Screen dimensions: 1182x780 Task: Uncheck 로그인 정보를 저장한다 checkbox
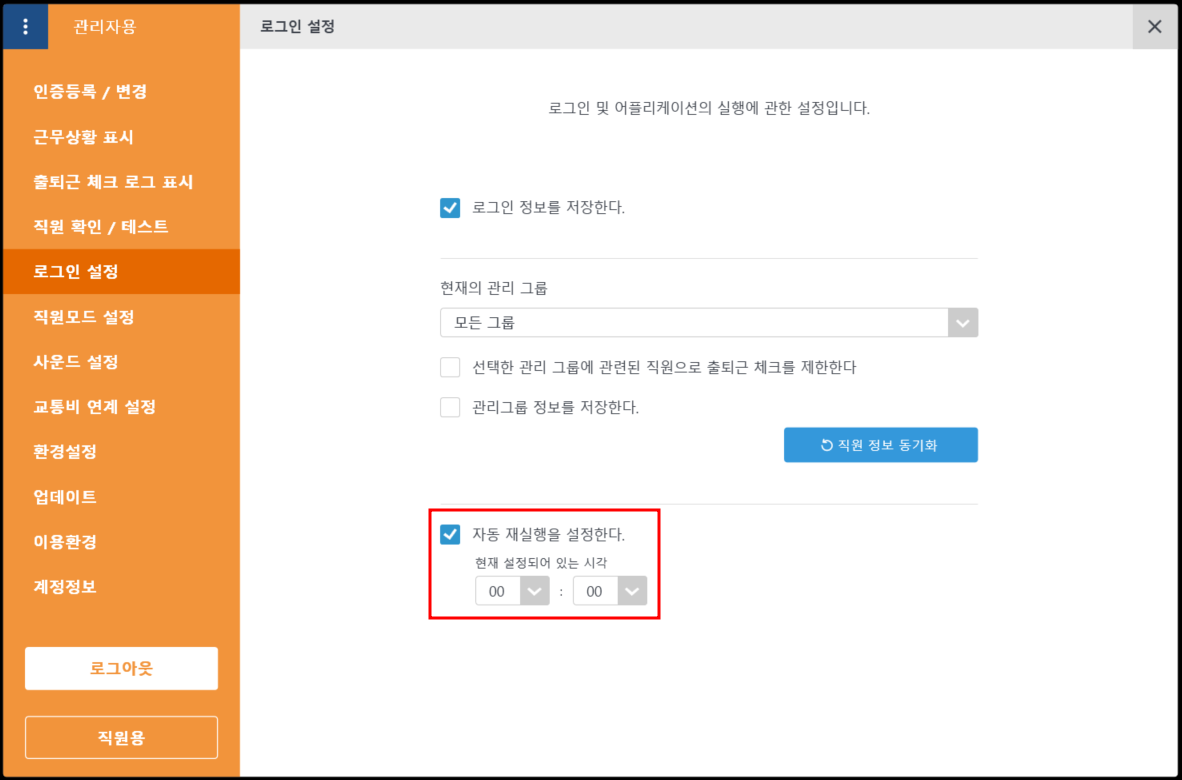[450, 208]
